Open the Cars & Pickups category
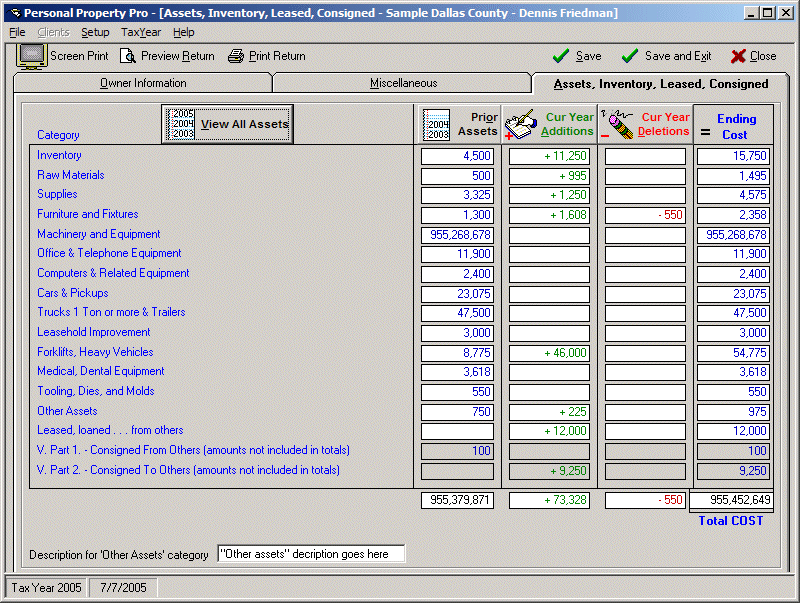This screenshot has height=603, width=800. coord(72,293)
